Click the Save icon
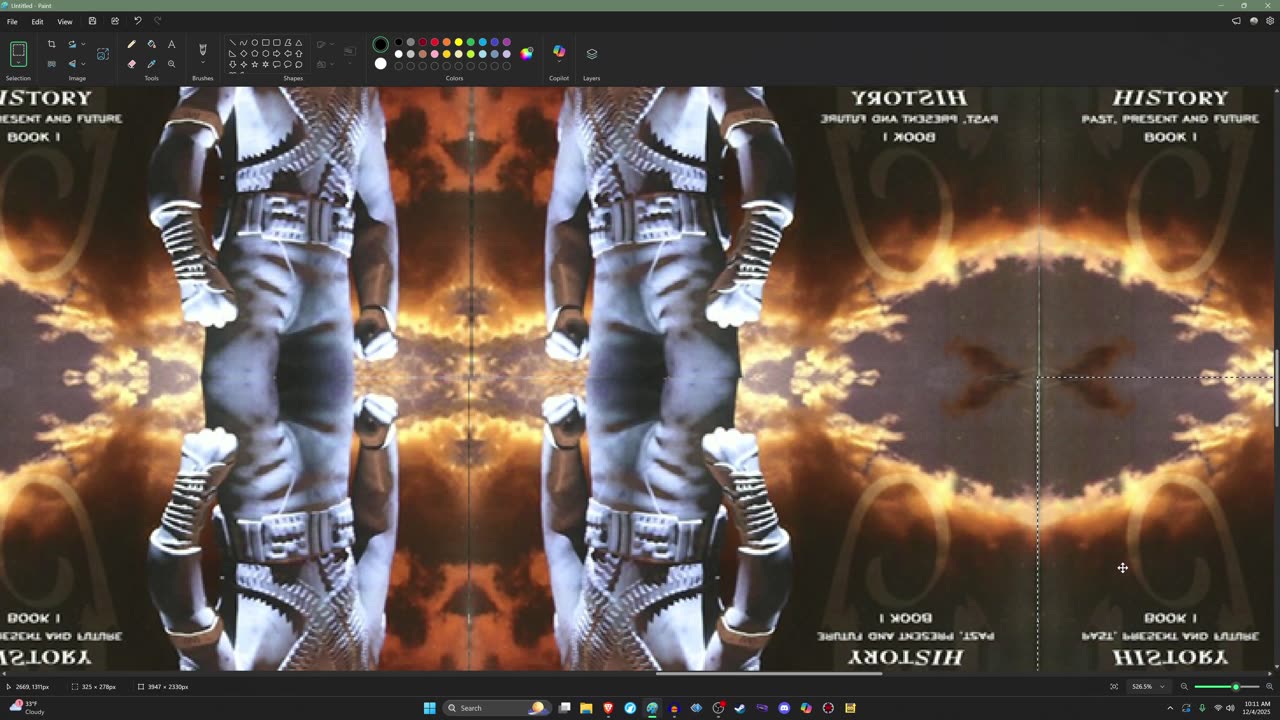 tap(92, 21)
